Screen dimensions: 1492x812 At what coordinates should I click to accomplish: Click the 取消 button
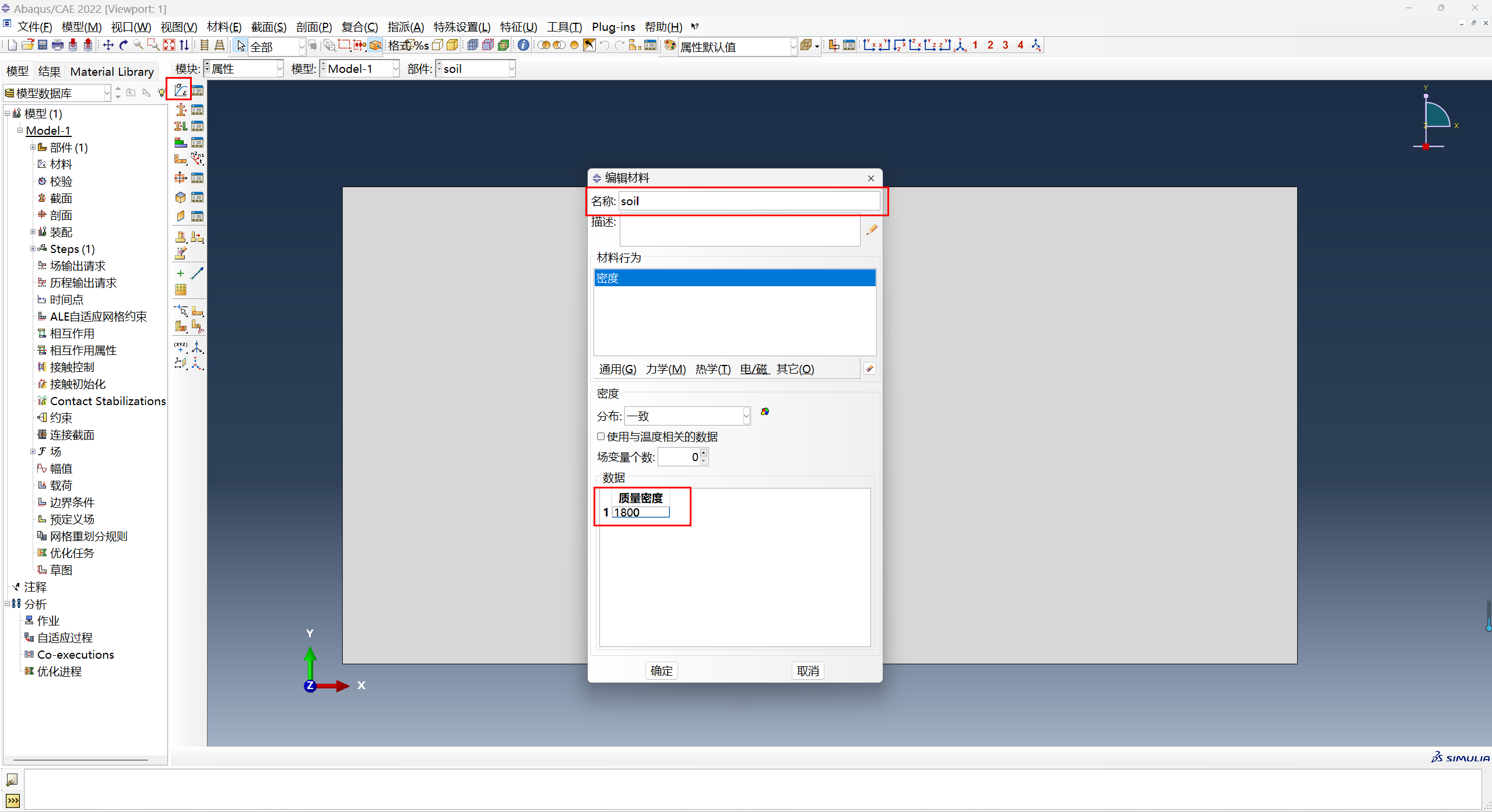point(808,670)
